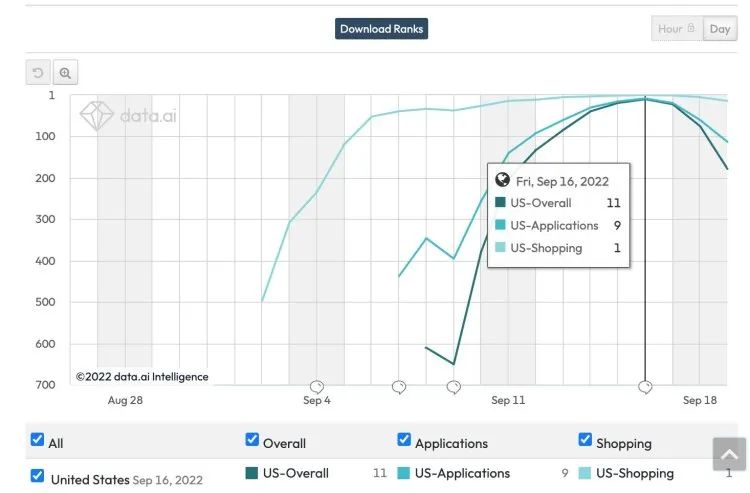Uncheck the Applications checkbox

pos(404,440)
